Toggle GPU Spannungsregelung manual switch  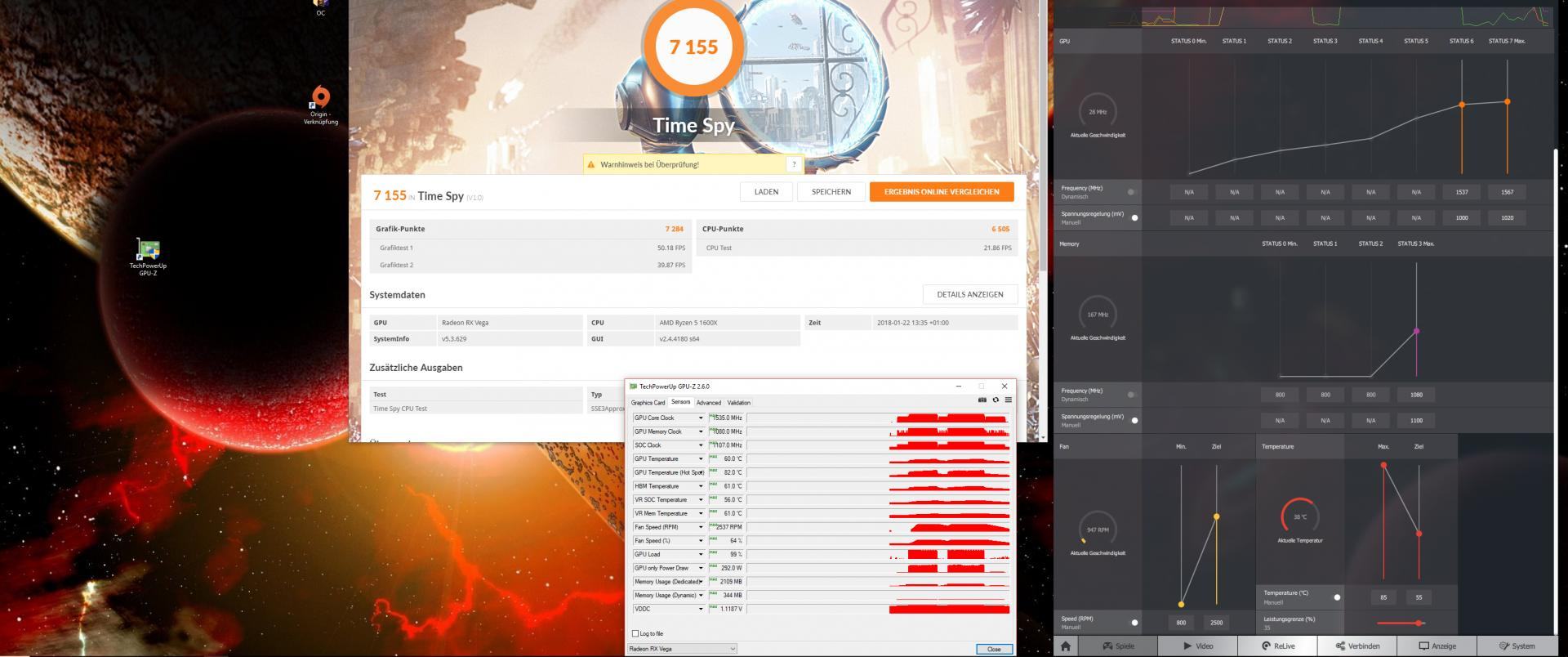(x=1134, y=217)
